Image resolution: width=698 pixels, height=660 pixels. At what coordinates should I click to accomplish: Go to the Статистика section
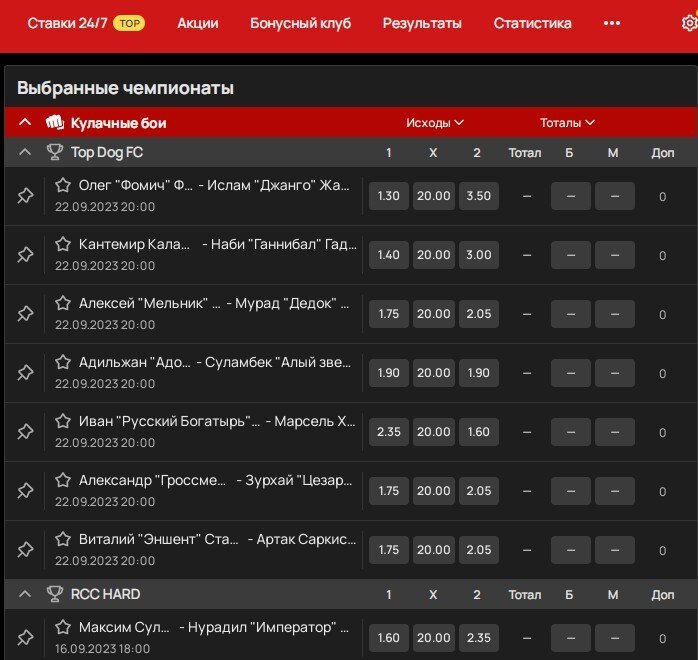532,23
